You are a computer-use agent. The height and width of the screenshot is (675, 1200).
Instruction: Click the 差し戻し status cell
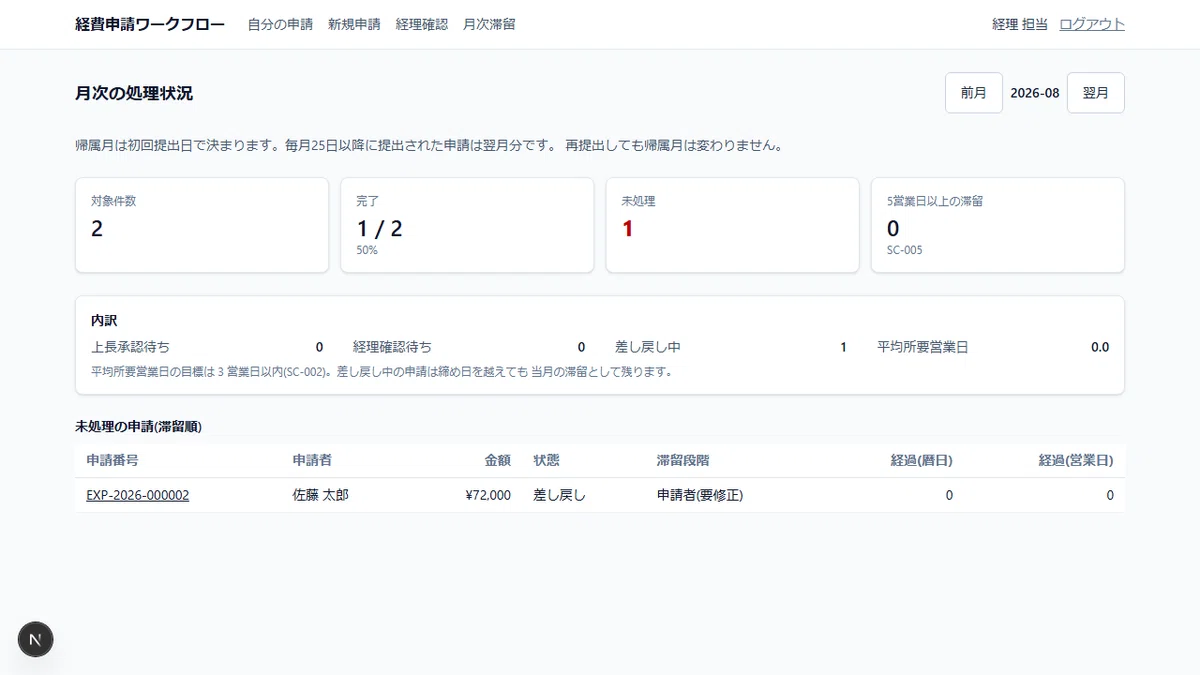pyautogui.click(x=560, y=495)
